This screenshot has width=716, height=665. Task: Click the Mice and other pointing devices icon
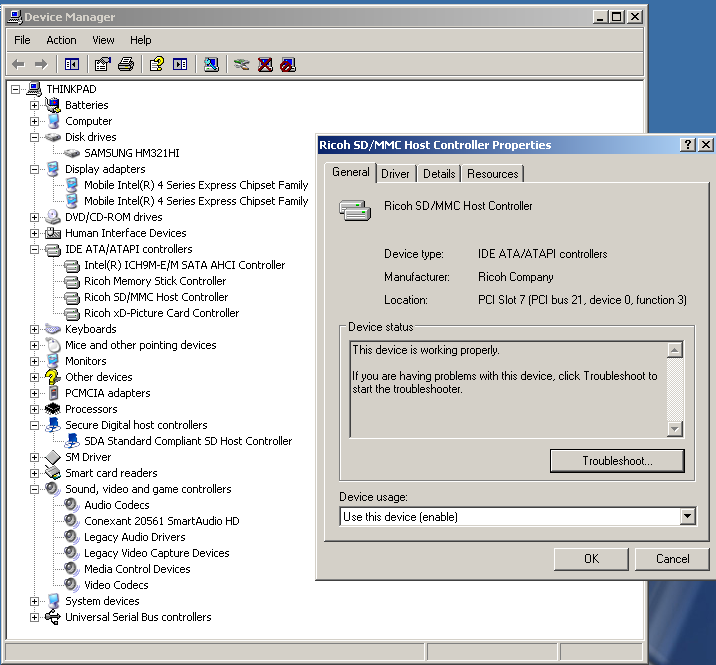pos(53,345)
